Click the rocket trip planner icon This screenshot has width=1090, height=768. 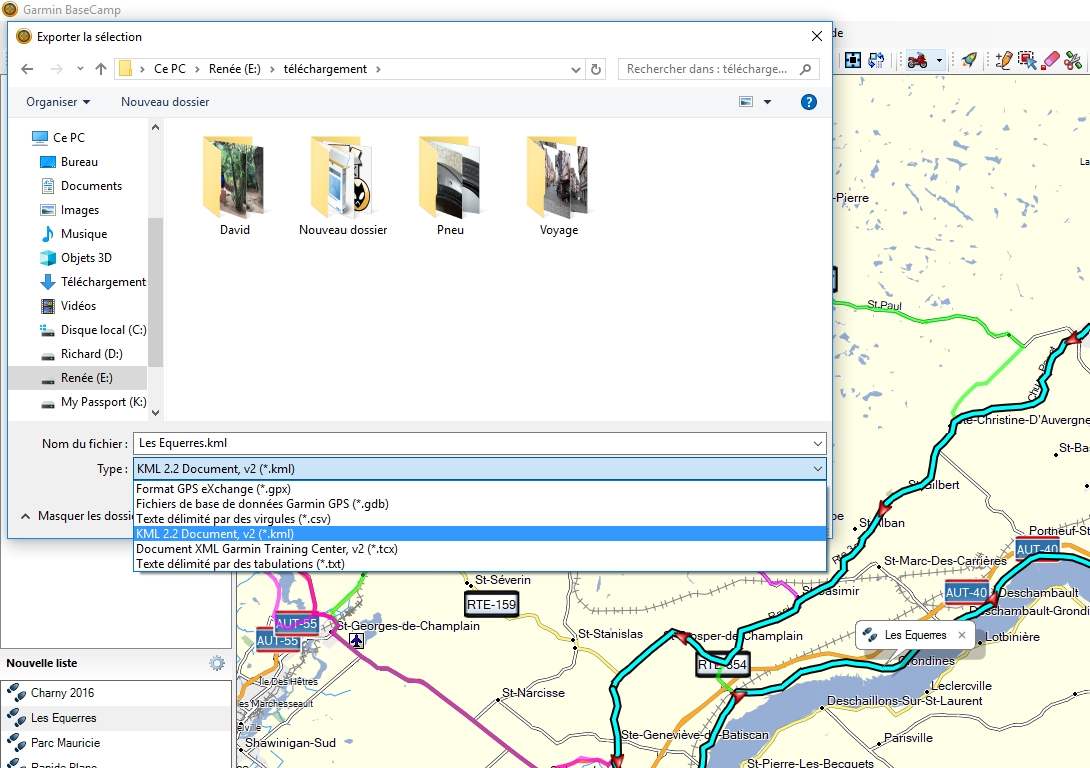[968, 60]
